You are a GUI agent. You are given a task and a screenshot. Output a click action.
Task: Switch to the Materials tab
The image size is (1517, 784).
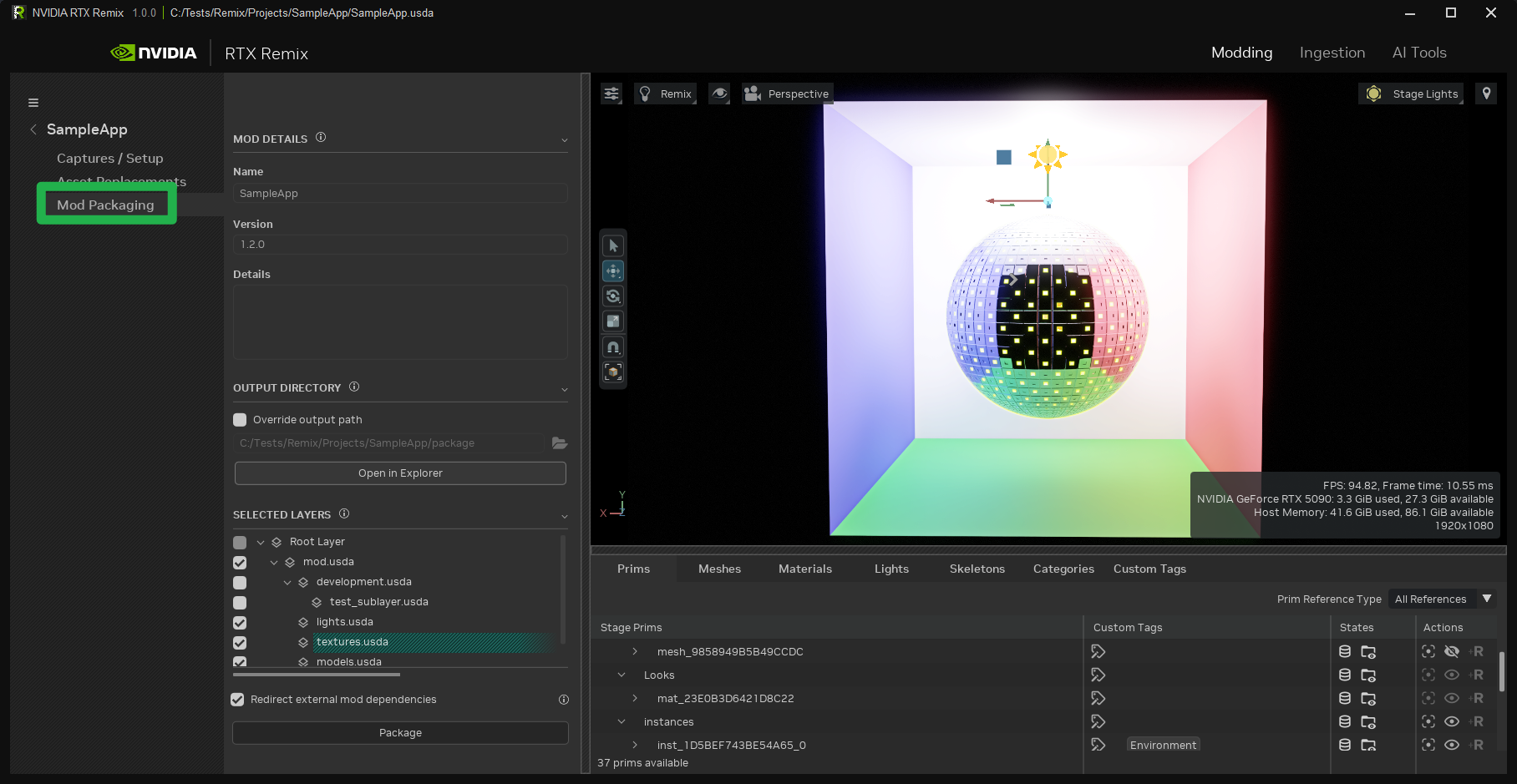click(x=804, y=569)
